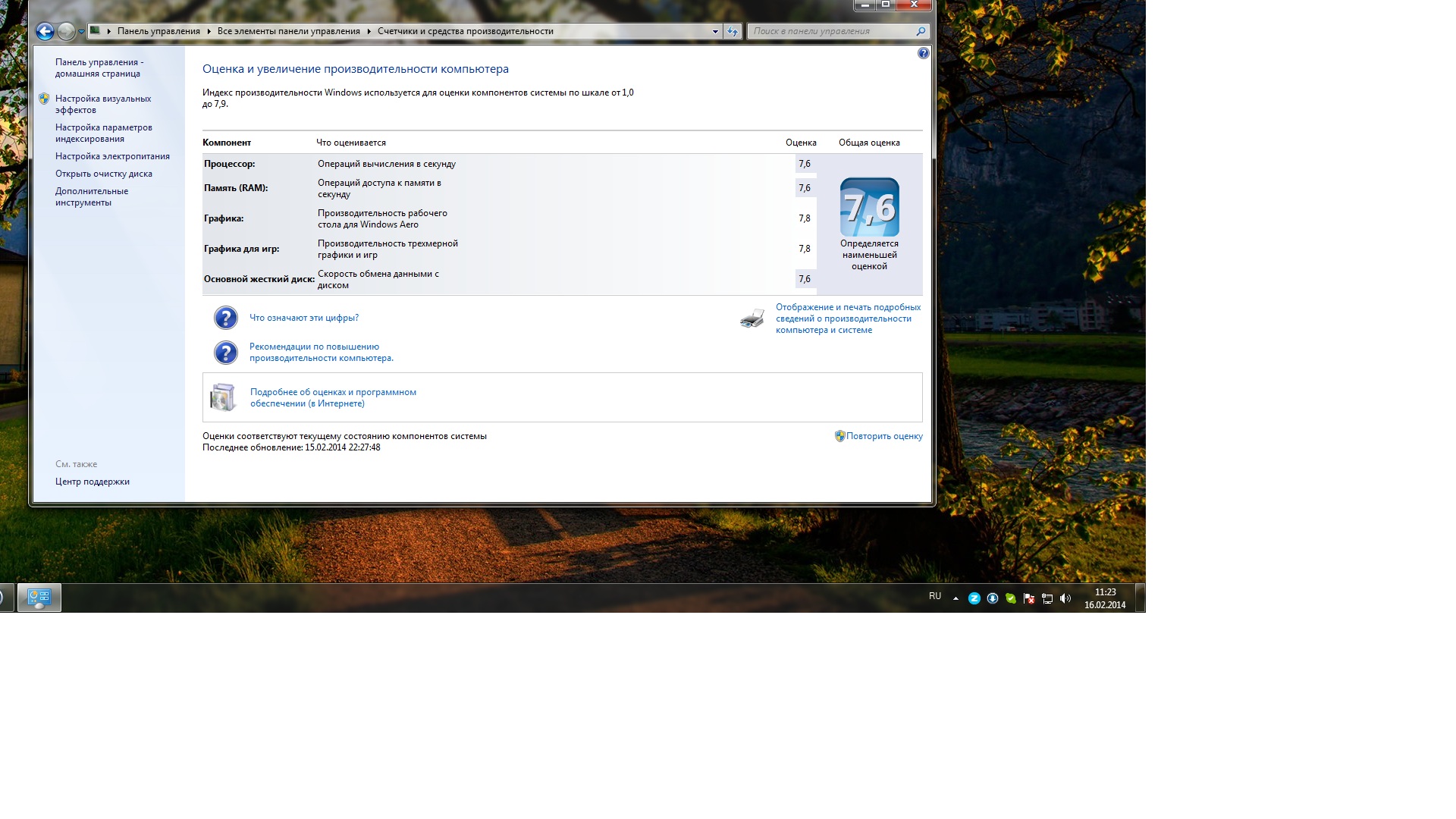Screen dimensions: 1456x819
Task: Open 'Что означают эти цифры?' link
Action: 304,318
